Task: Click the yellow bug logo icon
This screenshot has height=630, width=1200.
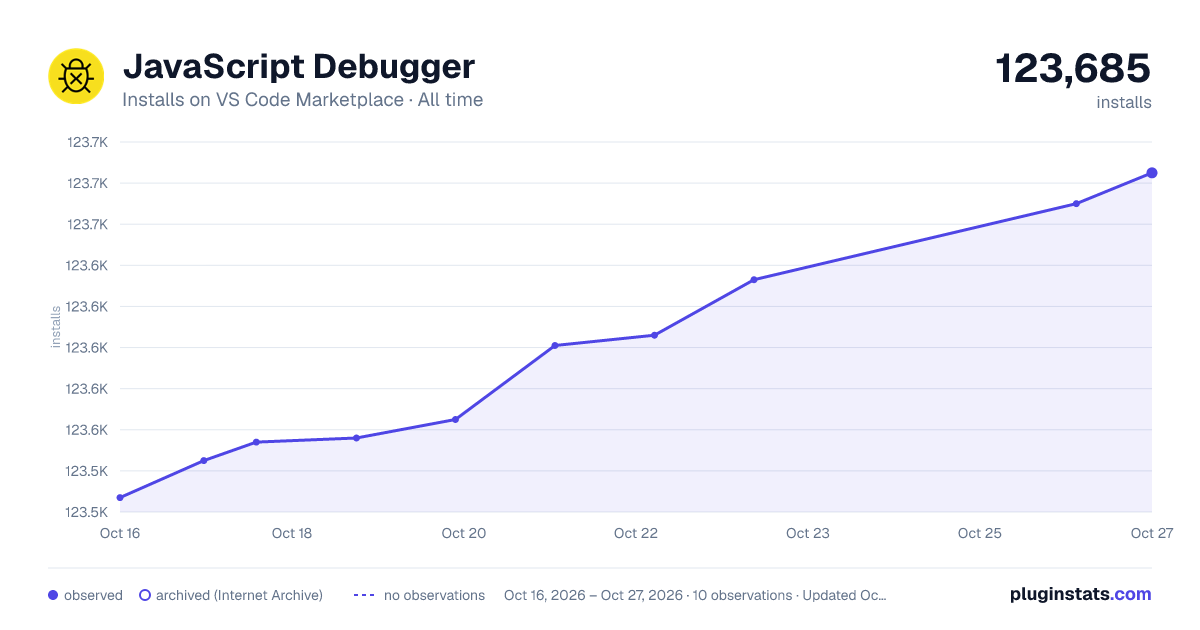Action: click(x=76, y=76)
